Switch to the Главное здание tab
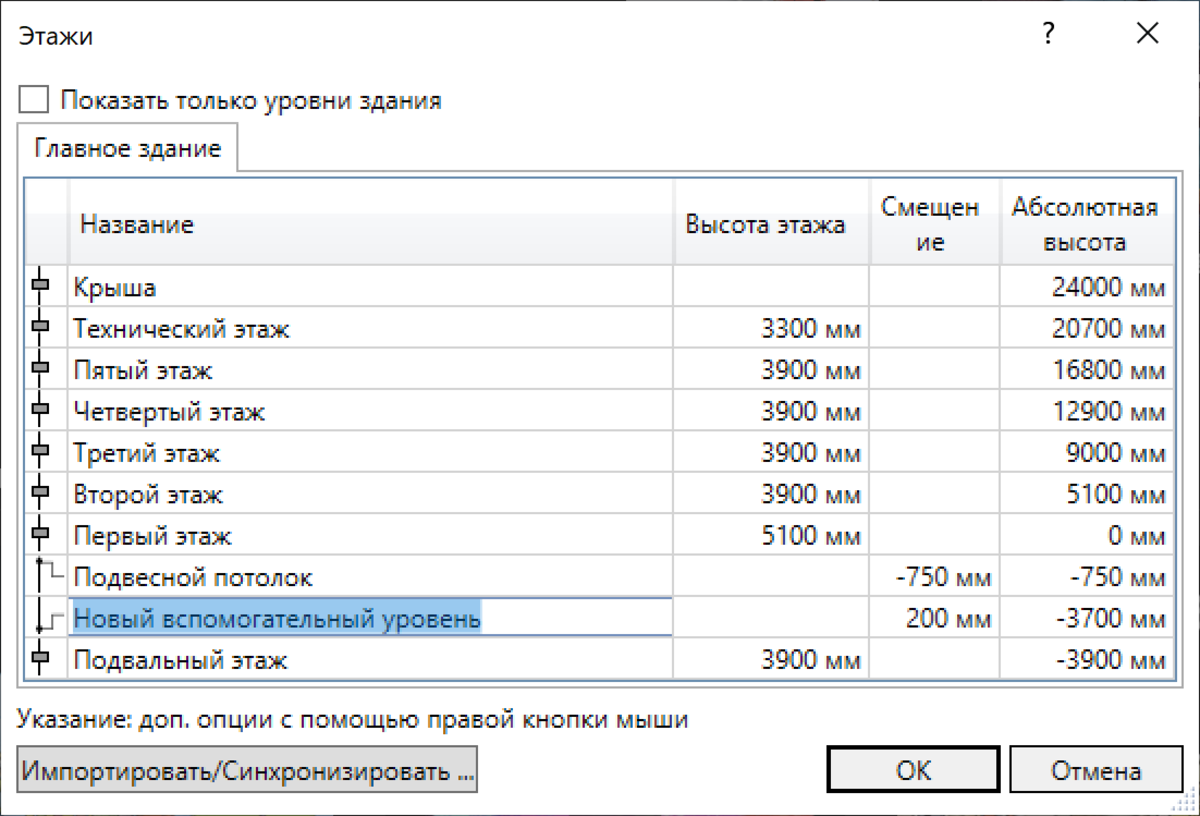 [127, 150]
